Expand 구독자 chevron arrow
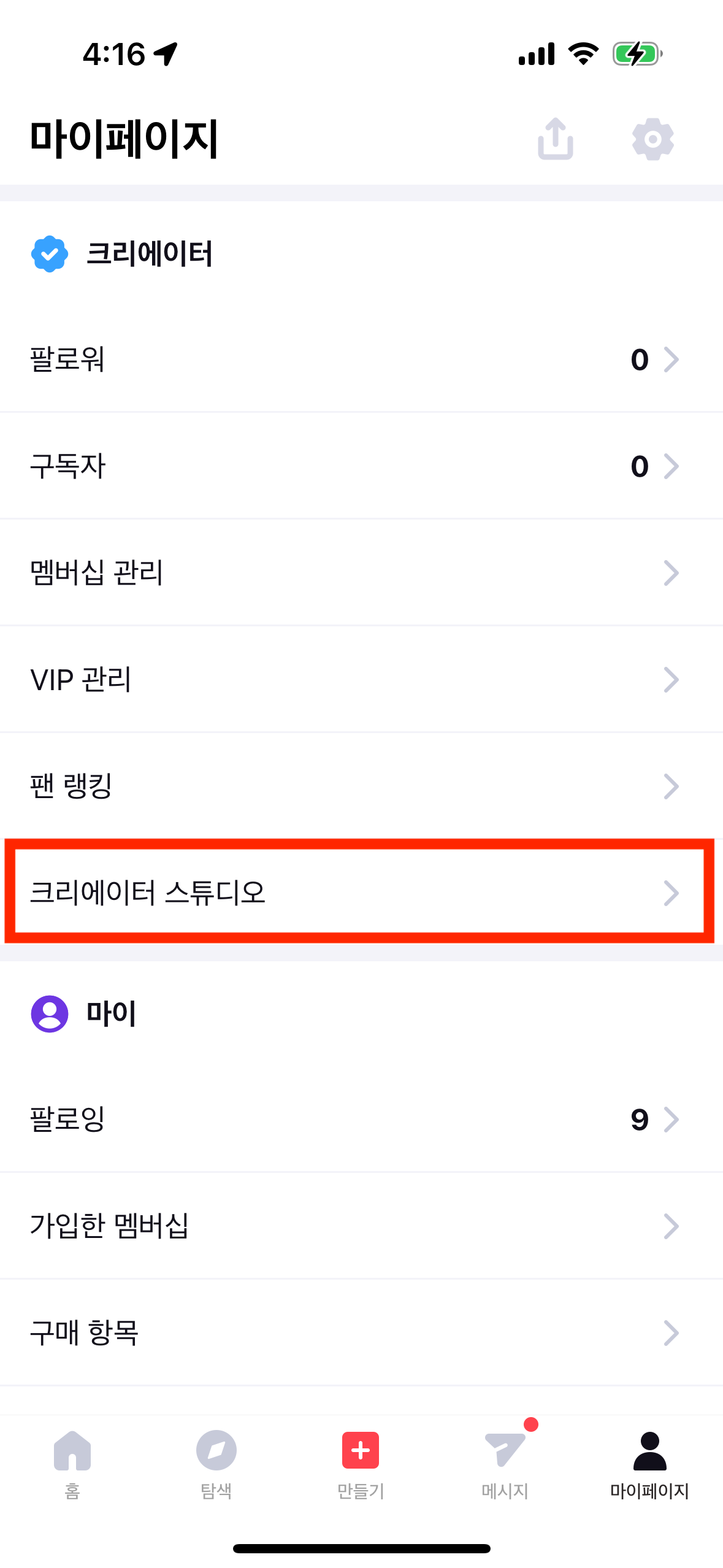Viewport: 723px width, 1568px height. (x=671, y=466)
